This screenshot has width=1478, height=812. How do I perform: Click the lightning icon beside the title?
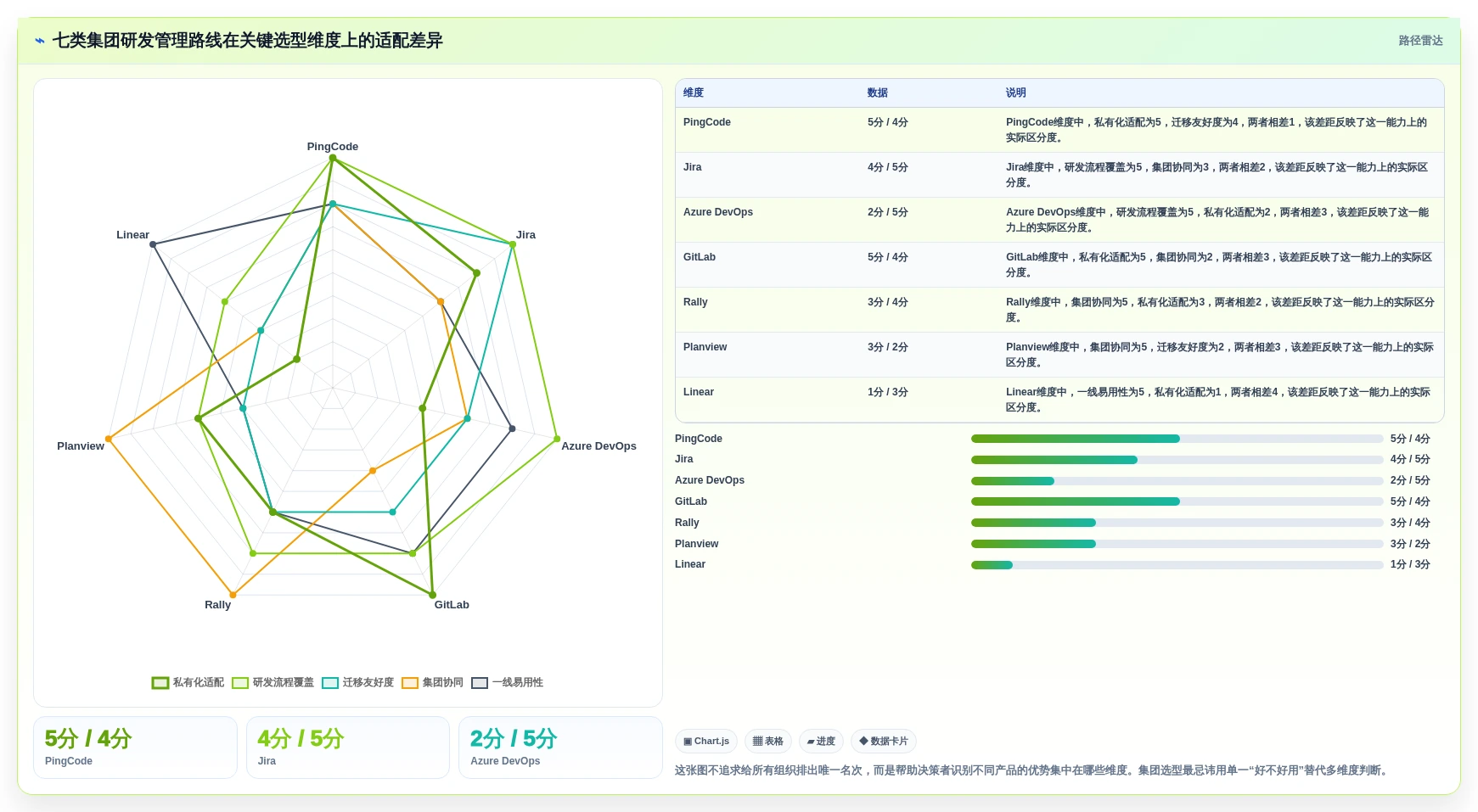[x=40, y=41]
